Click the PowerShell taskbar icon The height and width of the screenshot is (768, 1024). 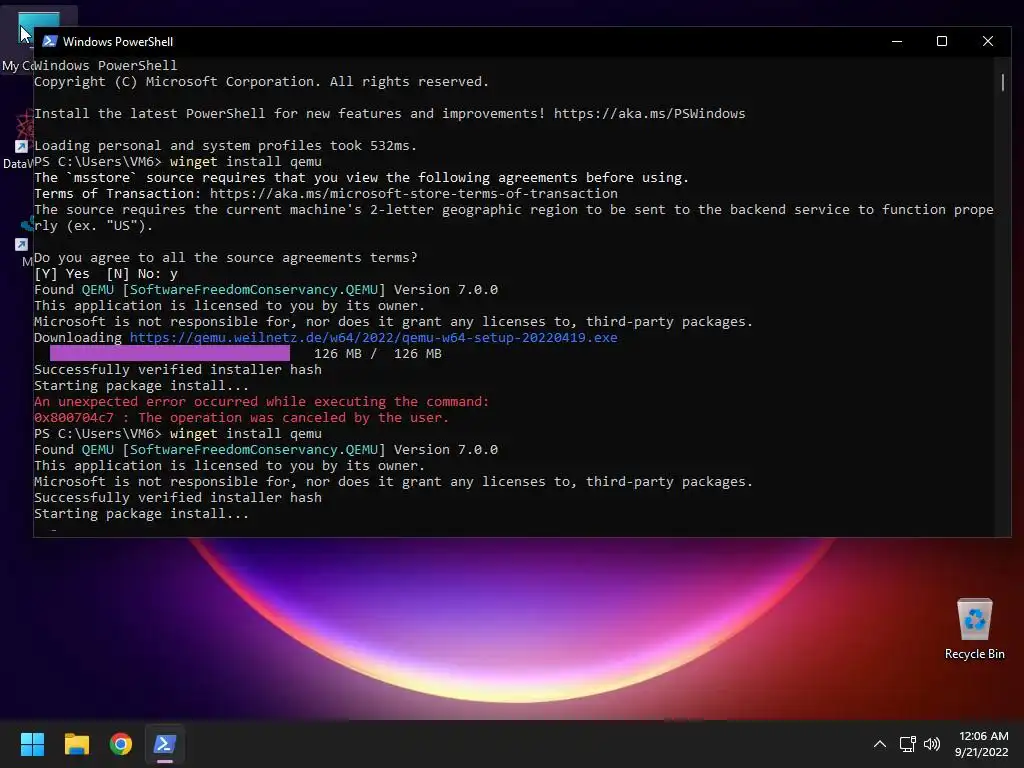[165, 744]
